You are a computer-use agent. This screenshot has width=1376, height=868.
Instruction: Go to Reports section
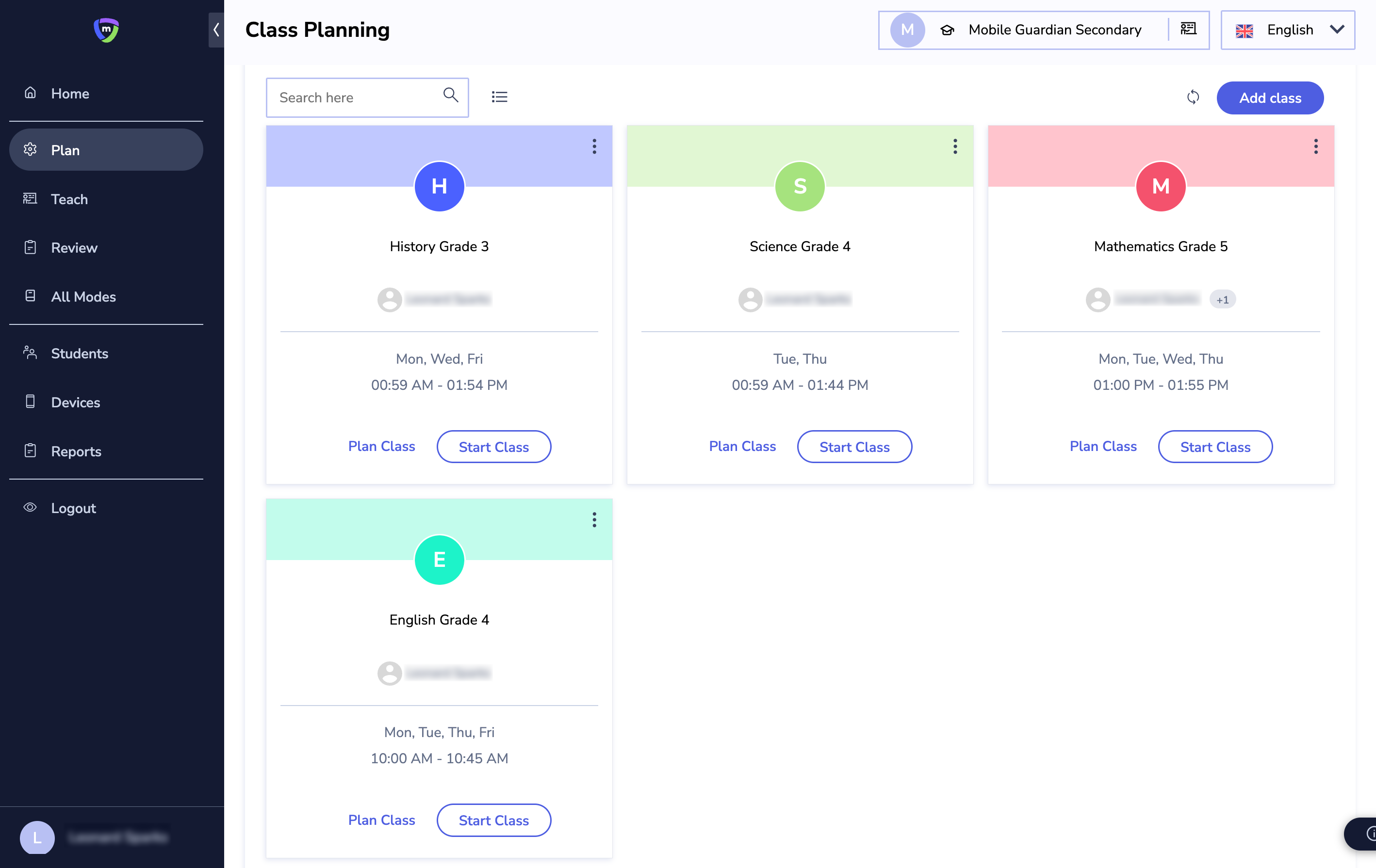point(76,451)
